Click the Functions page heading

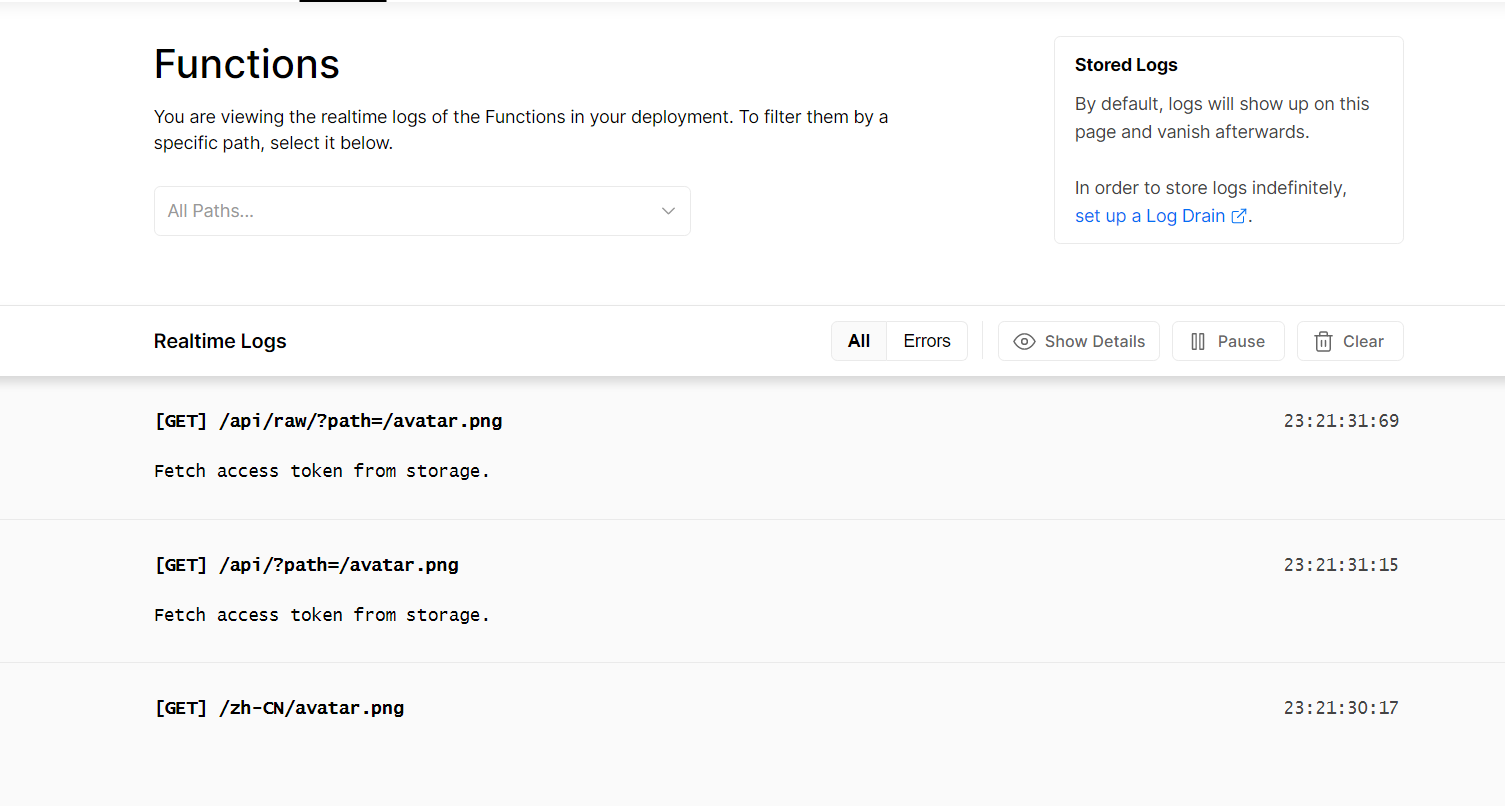246,63
